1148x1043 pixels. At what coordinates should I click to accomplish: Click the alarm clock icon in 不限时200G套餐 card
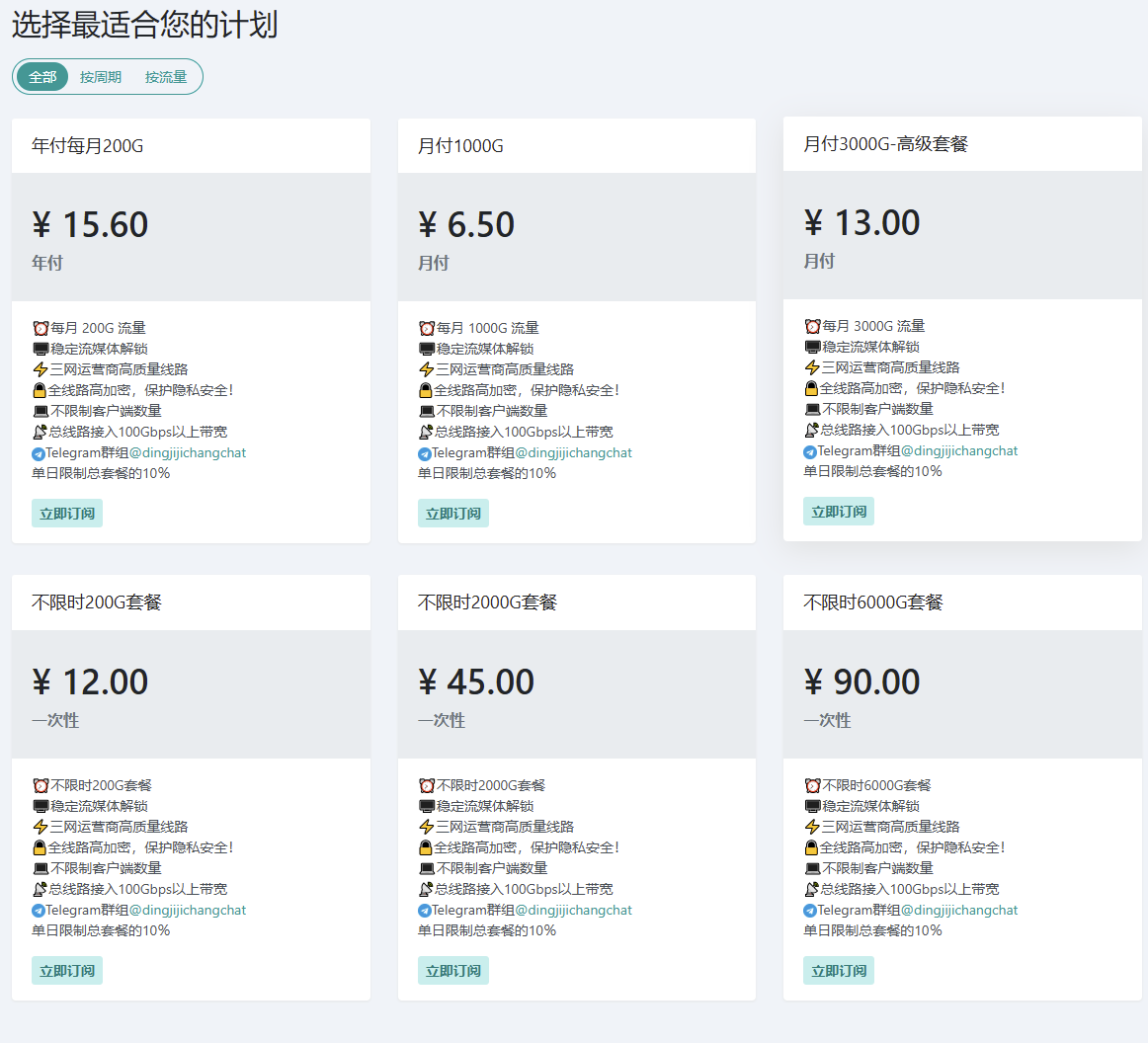tap(41, 785)
